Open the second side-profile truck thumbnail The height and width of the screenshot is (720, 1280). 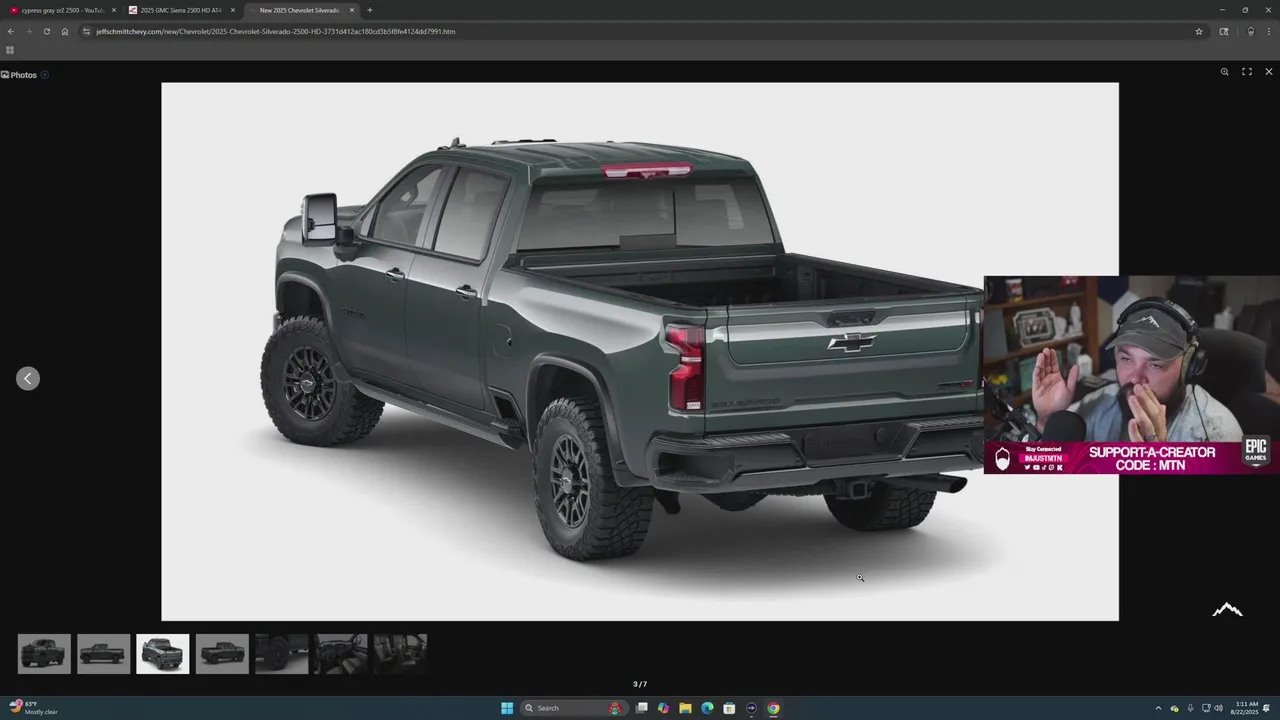click(x=103, y=654)
